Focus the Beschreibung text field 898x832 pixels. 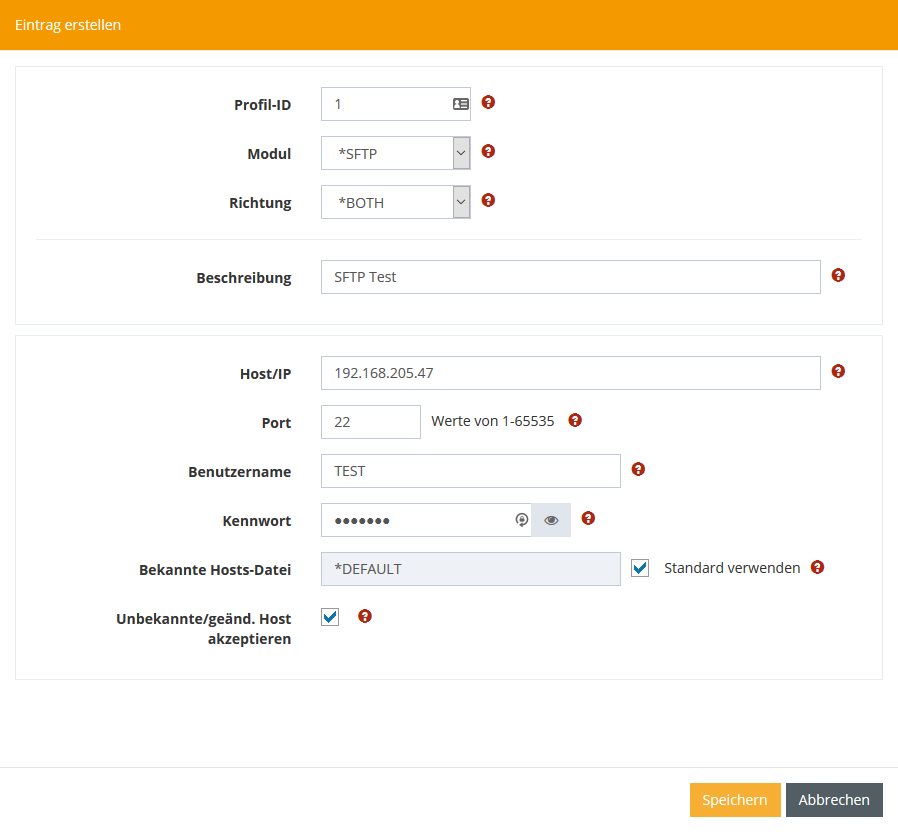coord(570,277)
